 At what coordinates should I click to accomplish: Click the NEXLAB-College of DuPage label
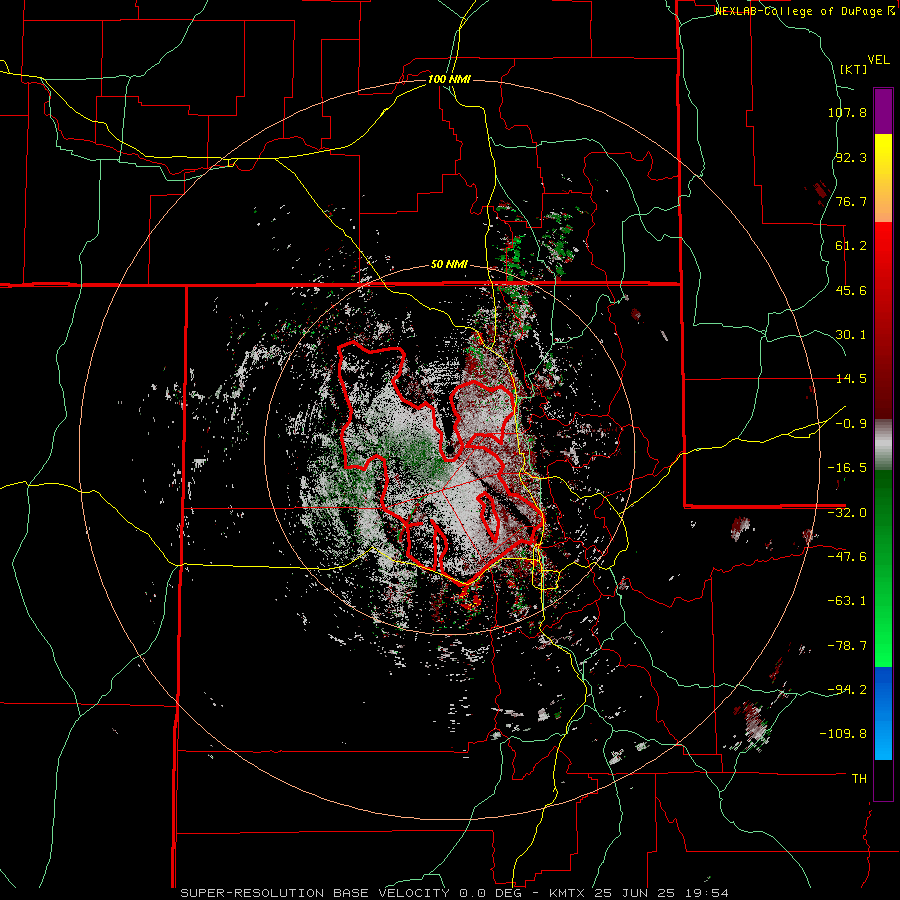(x=804, y=11)
